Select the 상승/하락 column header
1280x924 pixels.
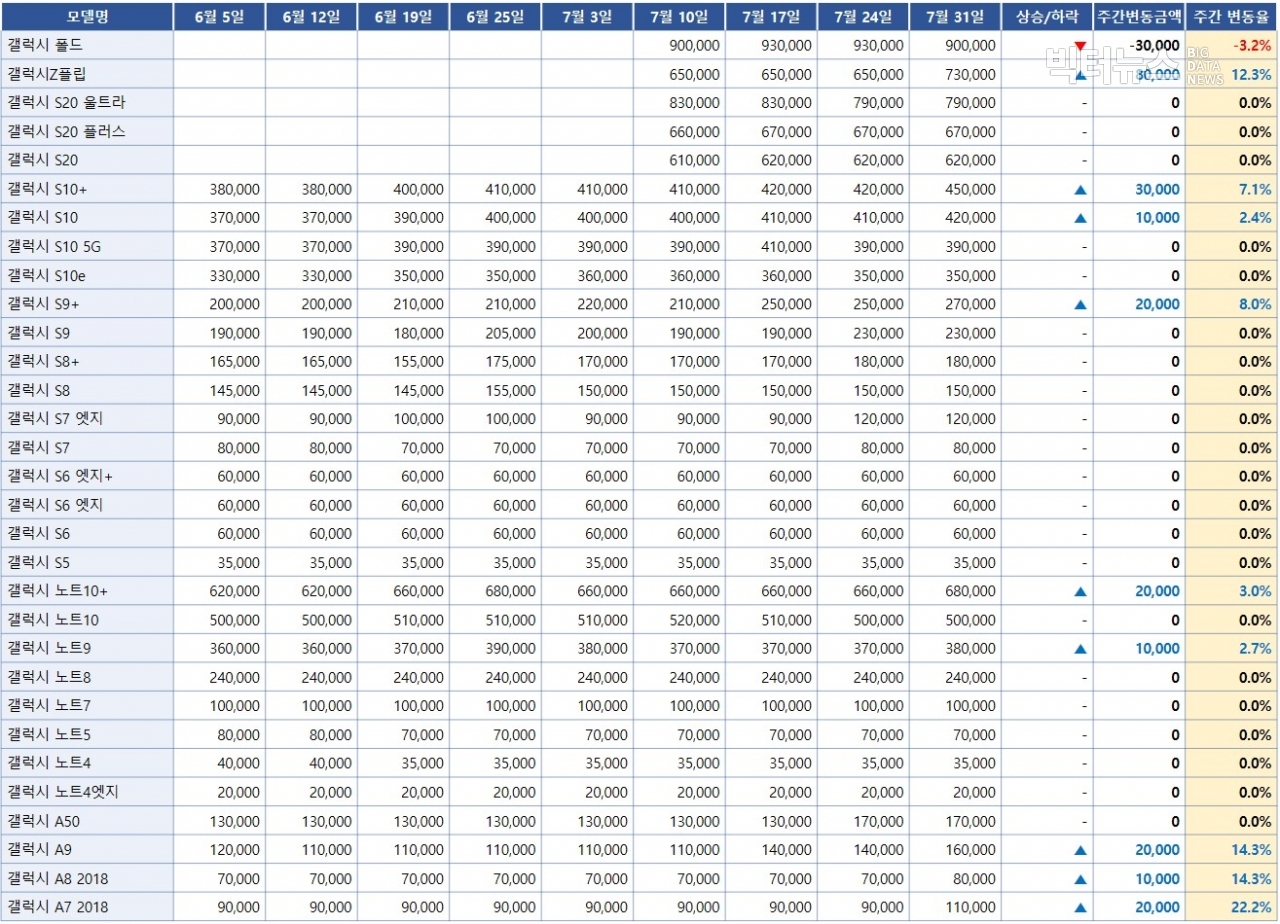coord(1047,16)
